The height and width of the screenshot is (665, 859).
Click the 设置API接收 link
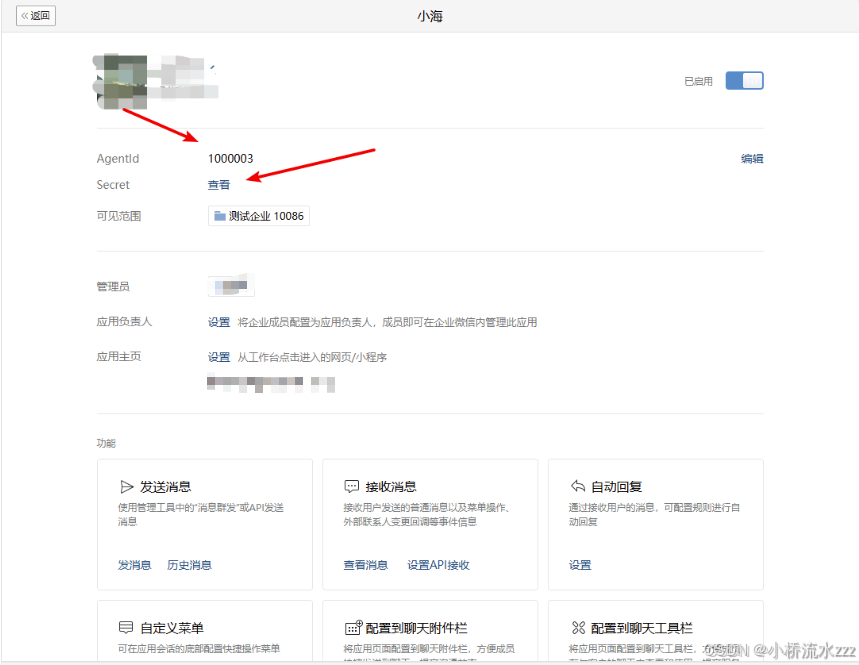[438, 565]
